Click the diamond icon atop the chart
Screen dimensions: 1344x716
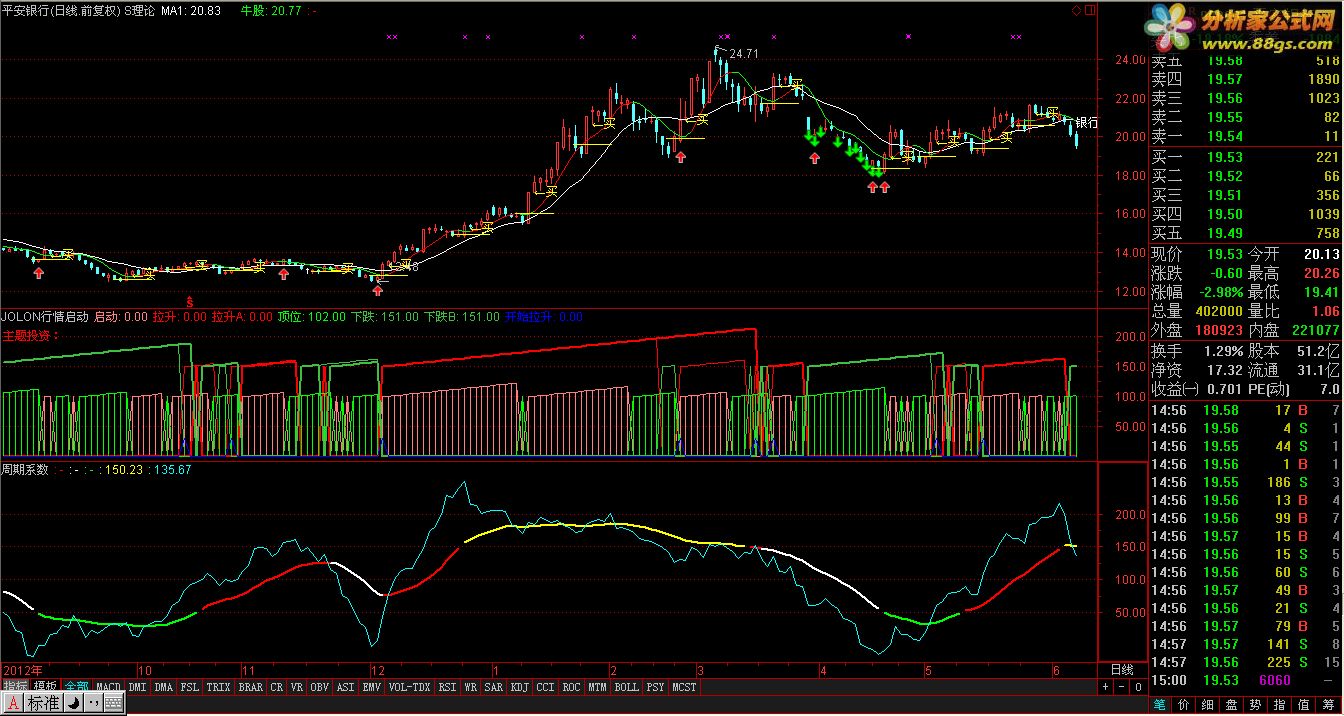[x=1077, y=10]
